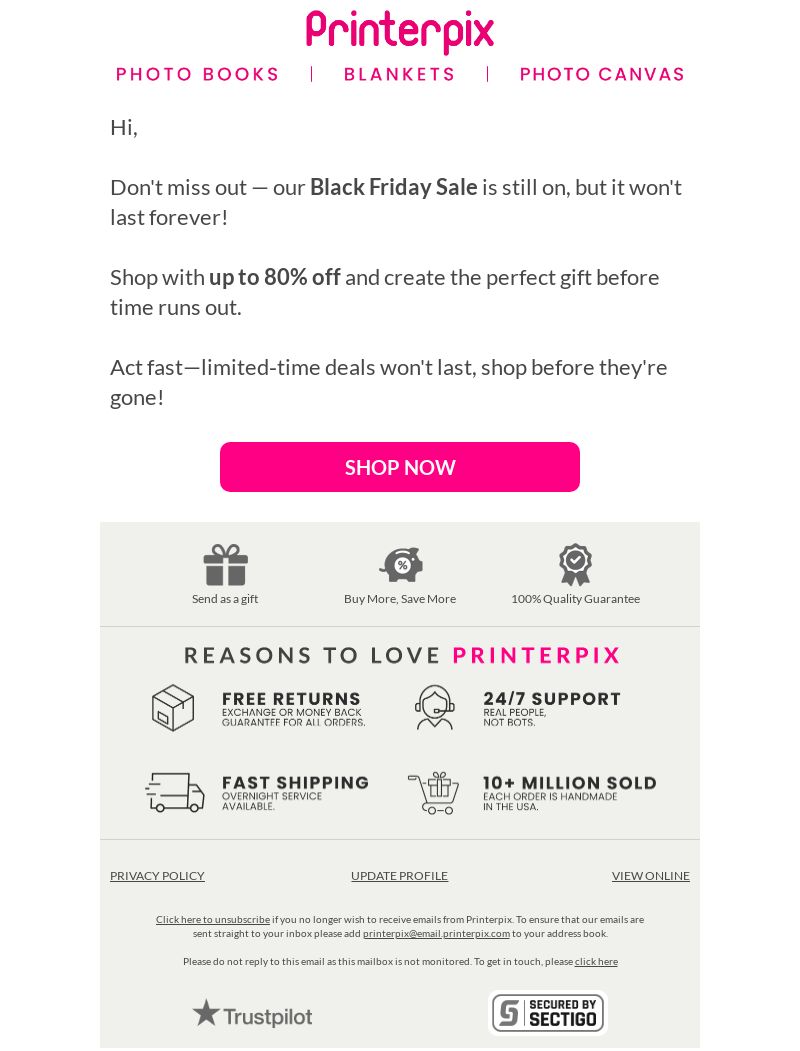Click the 'click here' get in touch link

[x=596, y=962]
